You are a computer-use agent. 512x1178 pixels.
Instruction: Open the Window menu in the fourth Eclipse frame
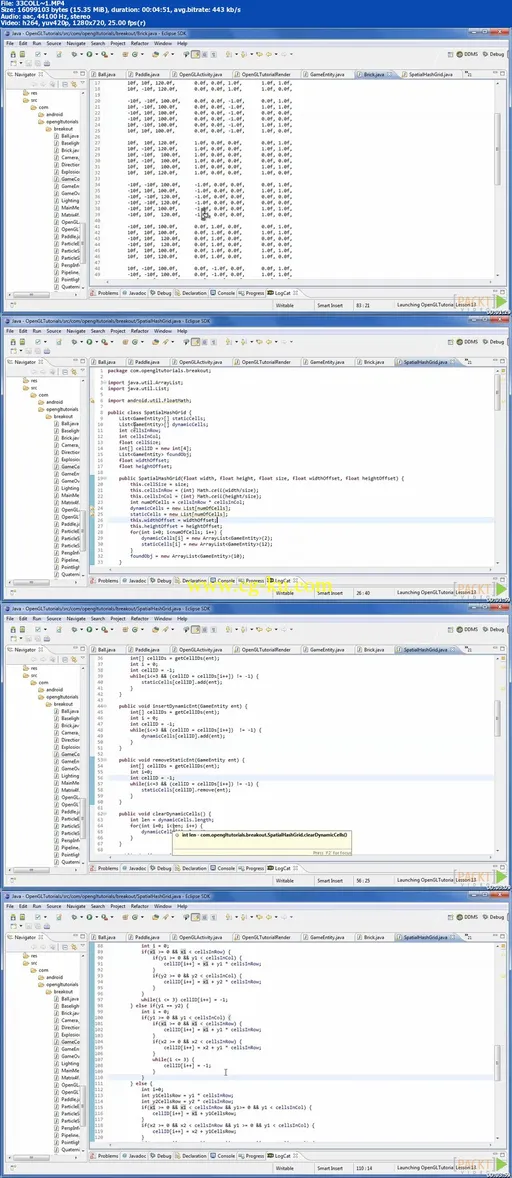coord(163,906)
